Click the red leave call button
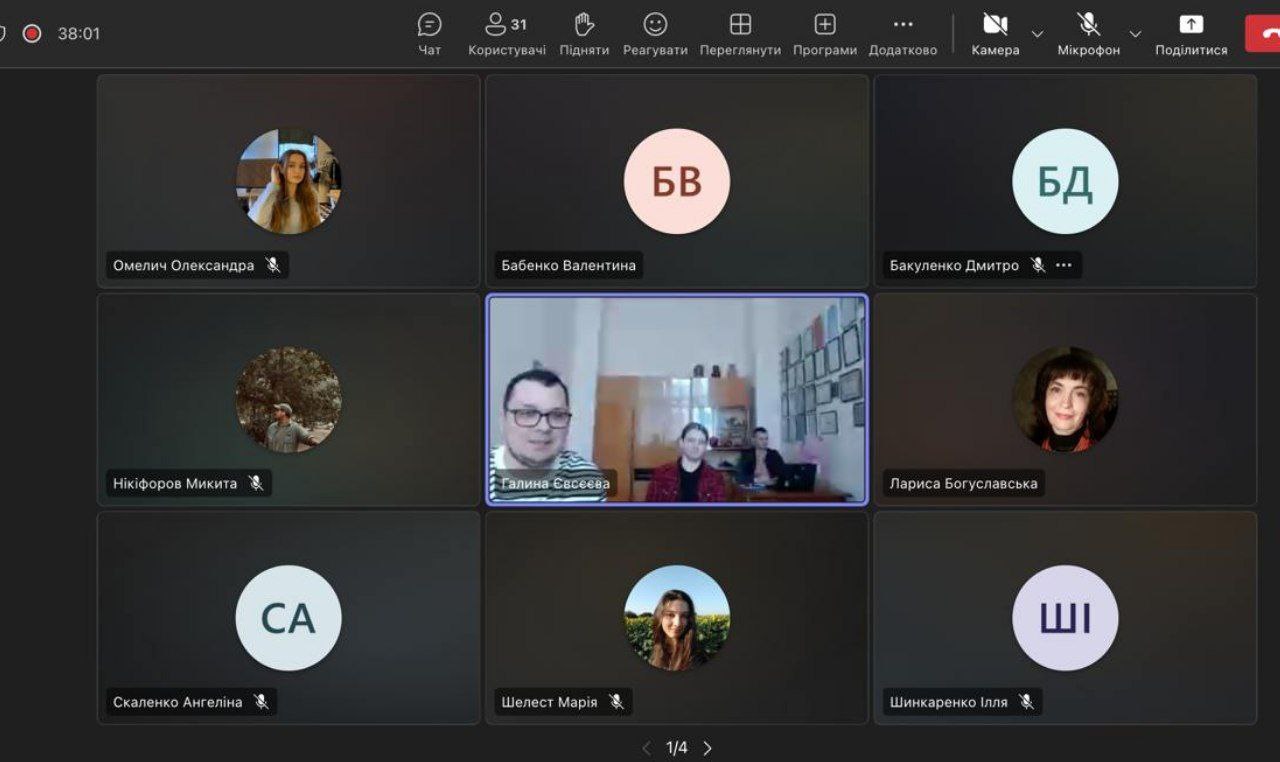Screen dimensions: 1280x762 (x=1263, y=33)
